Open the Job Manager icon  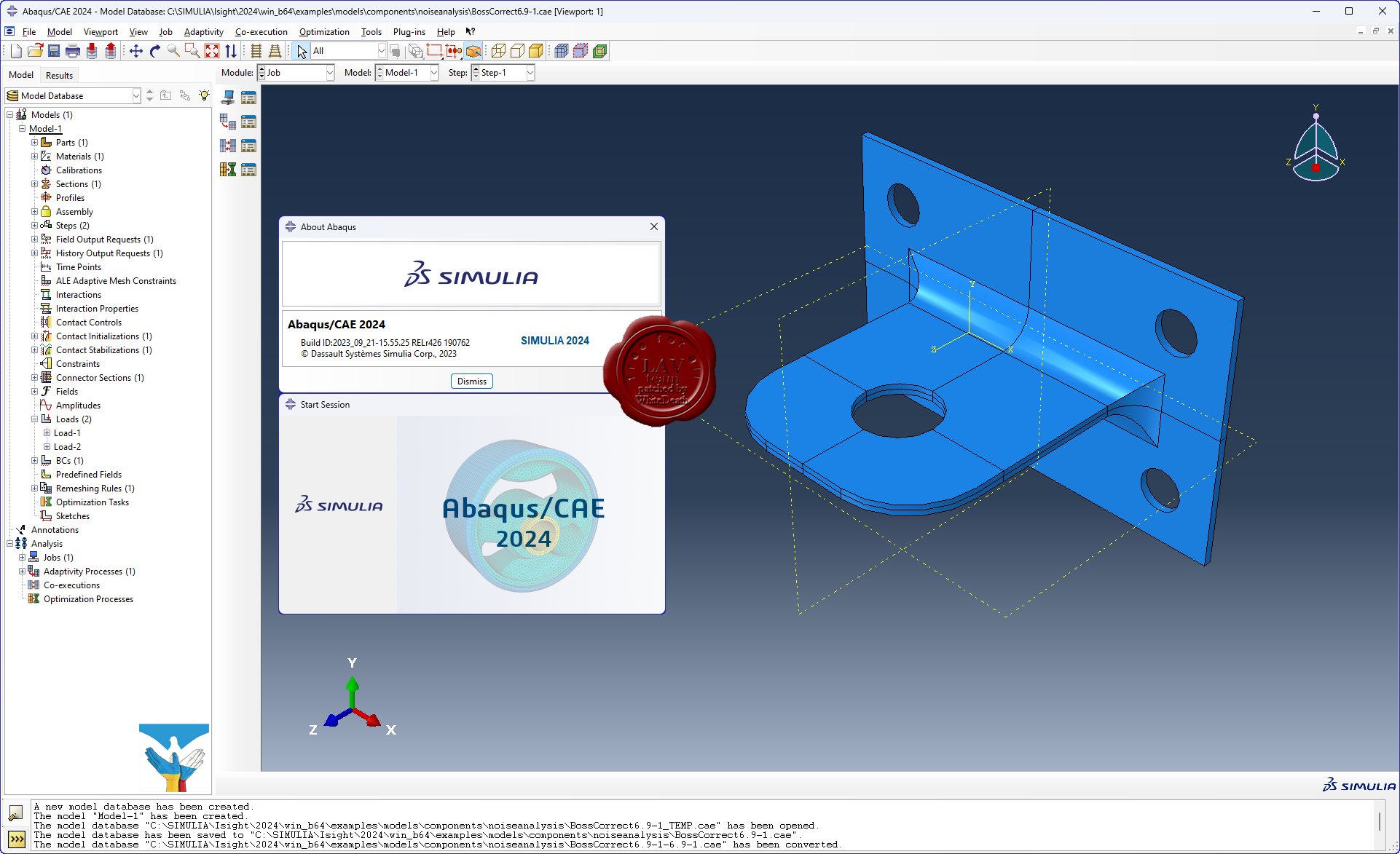click(x=248, y=98)
